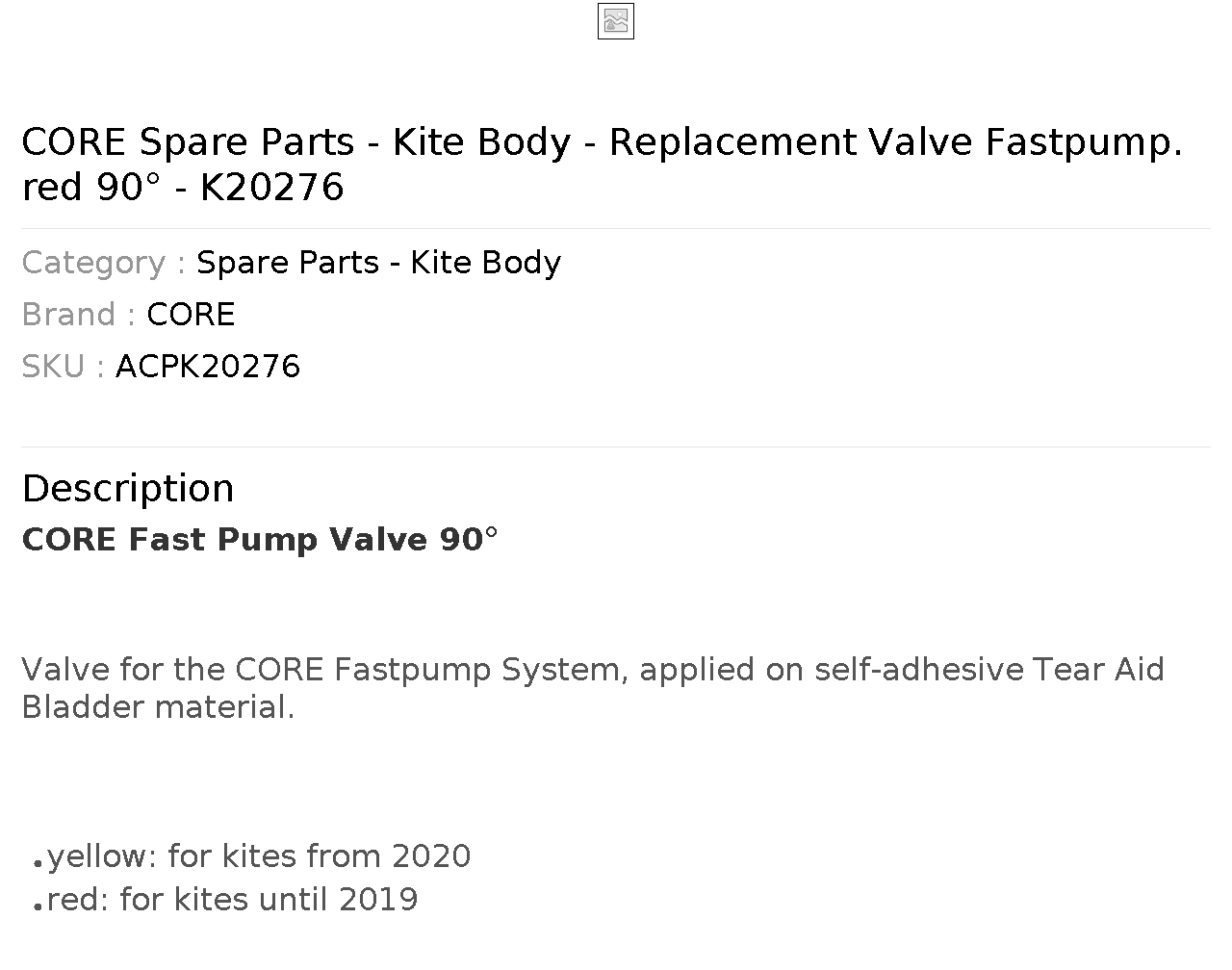Click the words Tear Aid in the paragraph
This screenshot has width=1232, height=970.
click(x=1098, y=670)
